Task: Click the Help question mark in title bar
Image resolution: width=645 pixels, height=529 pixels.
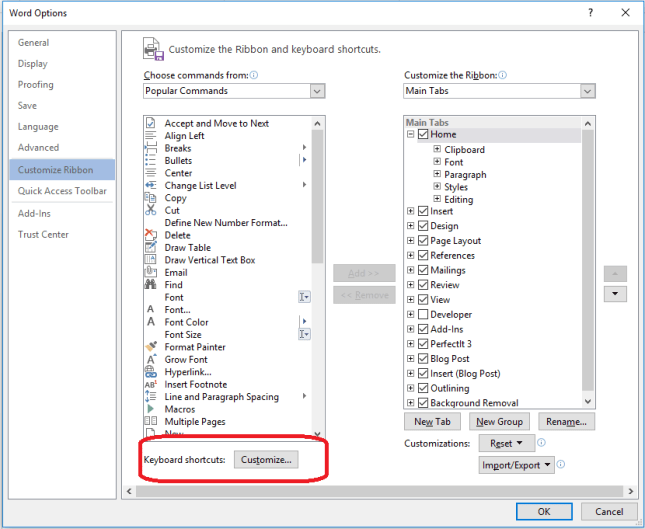Action: pos(591,13)
